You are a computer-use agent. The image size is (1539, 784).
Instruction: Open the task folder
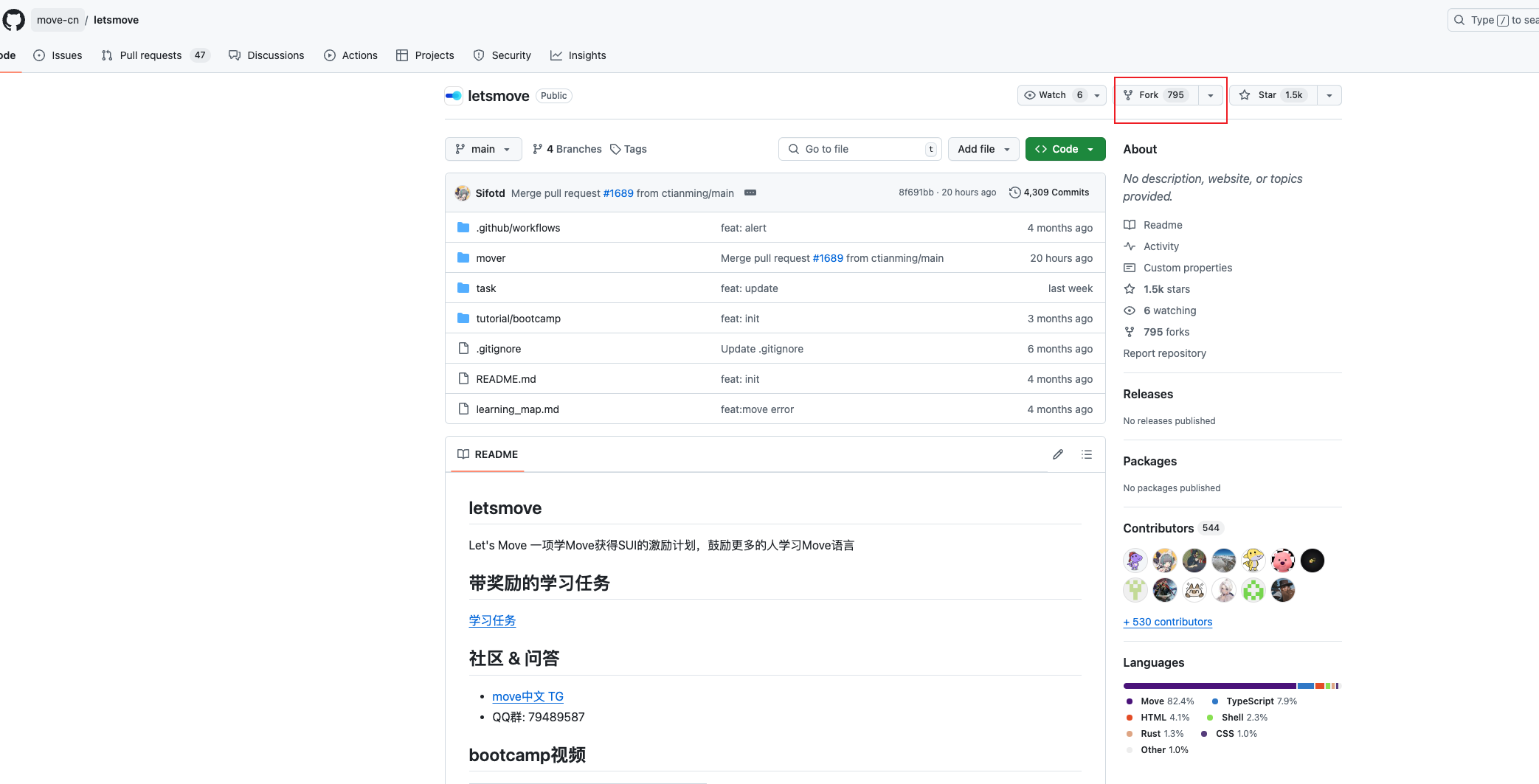(x=486, y=288)
